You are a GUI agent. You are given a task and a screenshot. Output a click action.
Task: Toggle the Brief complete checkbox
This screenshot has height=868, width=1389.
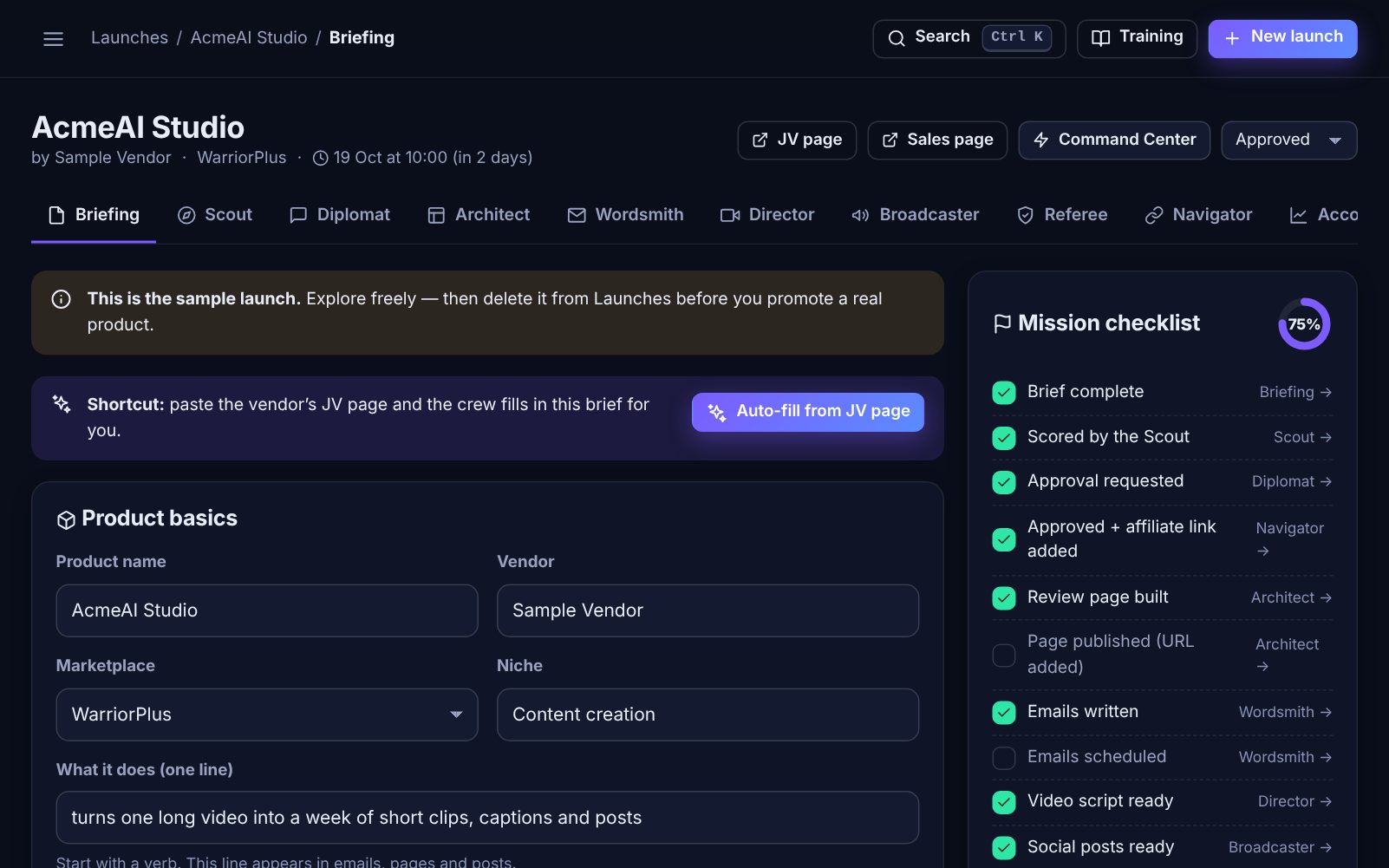pyautogui.click(x=1004, y=393)
